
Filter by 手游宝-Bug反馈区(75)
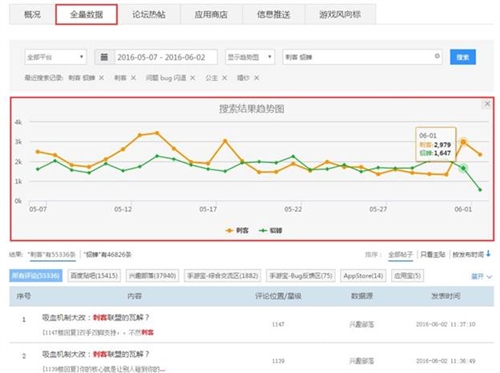click(301, 276)
